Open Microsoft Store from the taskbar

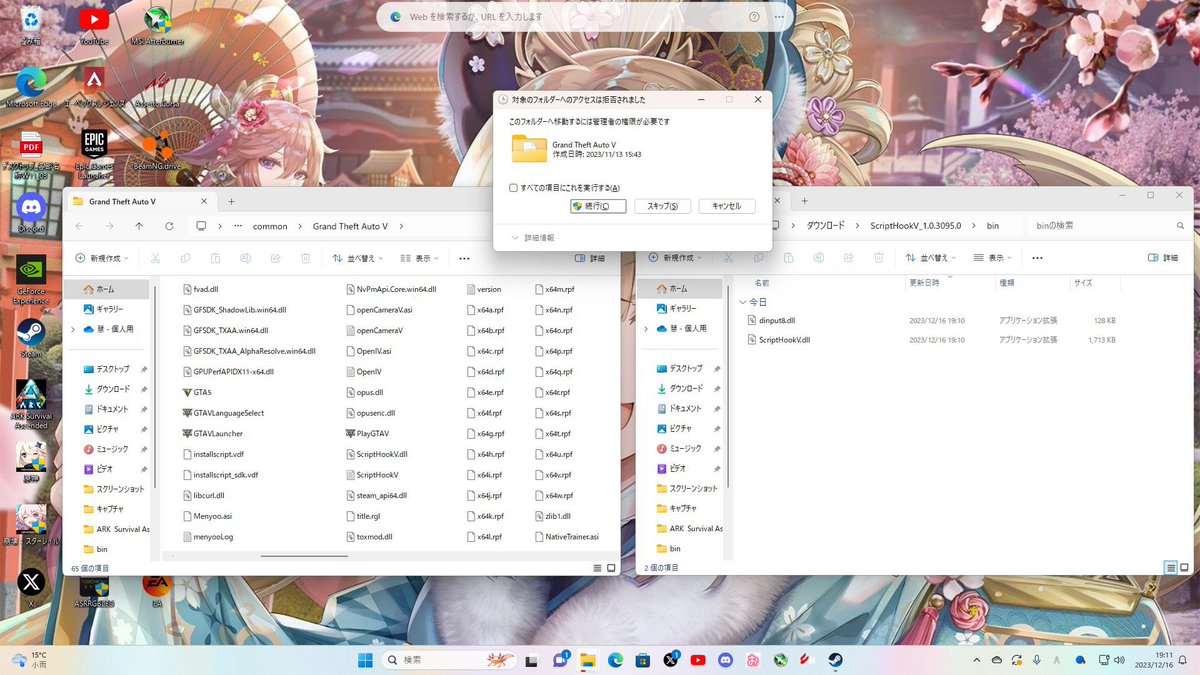[x=643, y=660]
